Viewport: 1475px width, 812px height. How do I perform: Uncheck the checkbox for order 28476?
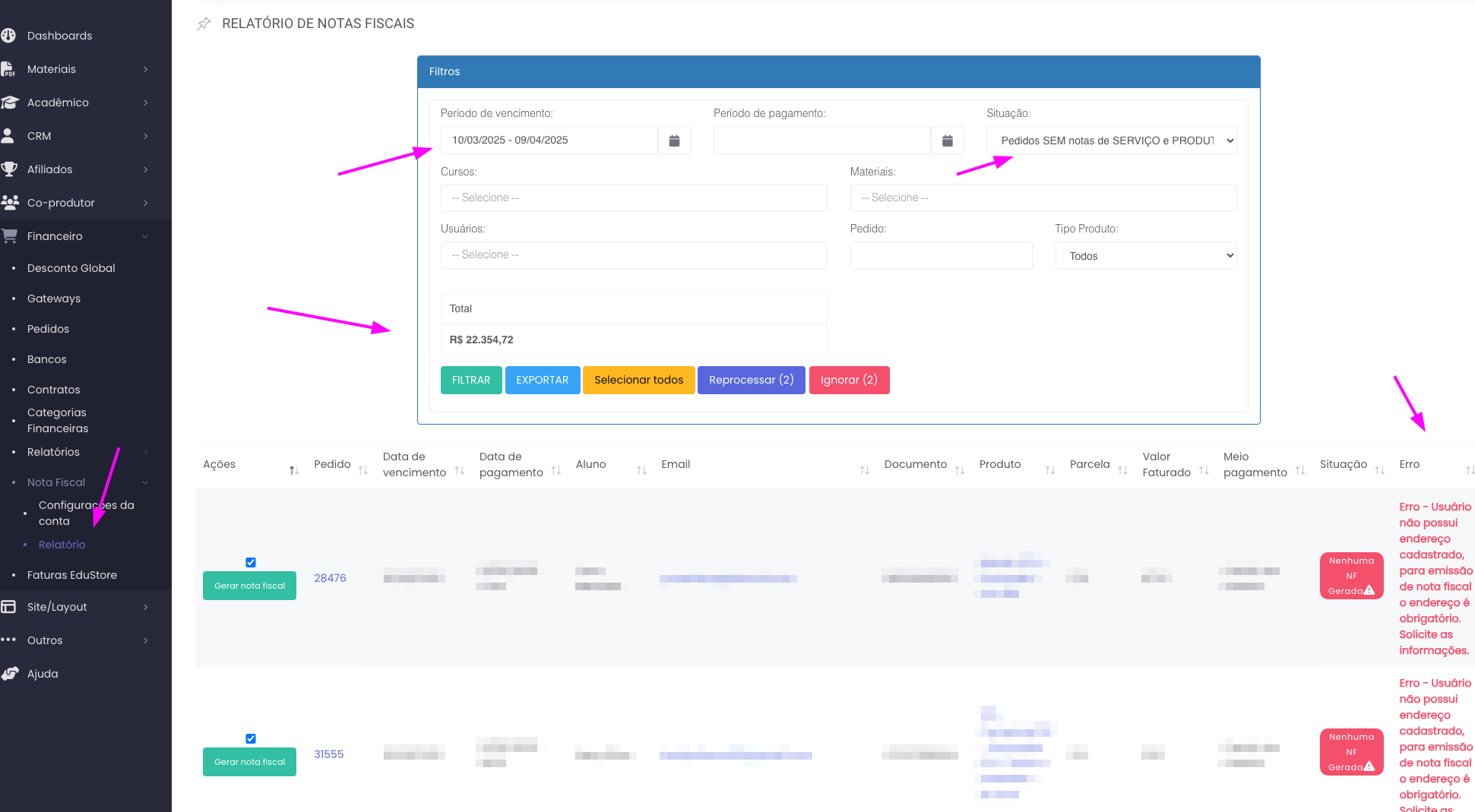251,563
